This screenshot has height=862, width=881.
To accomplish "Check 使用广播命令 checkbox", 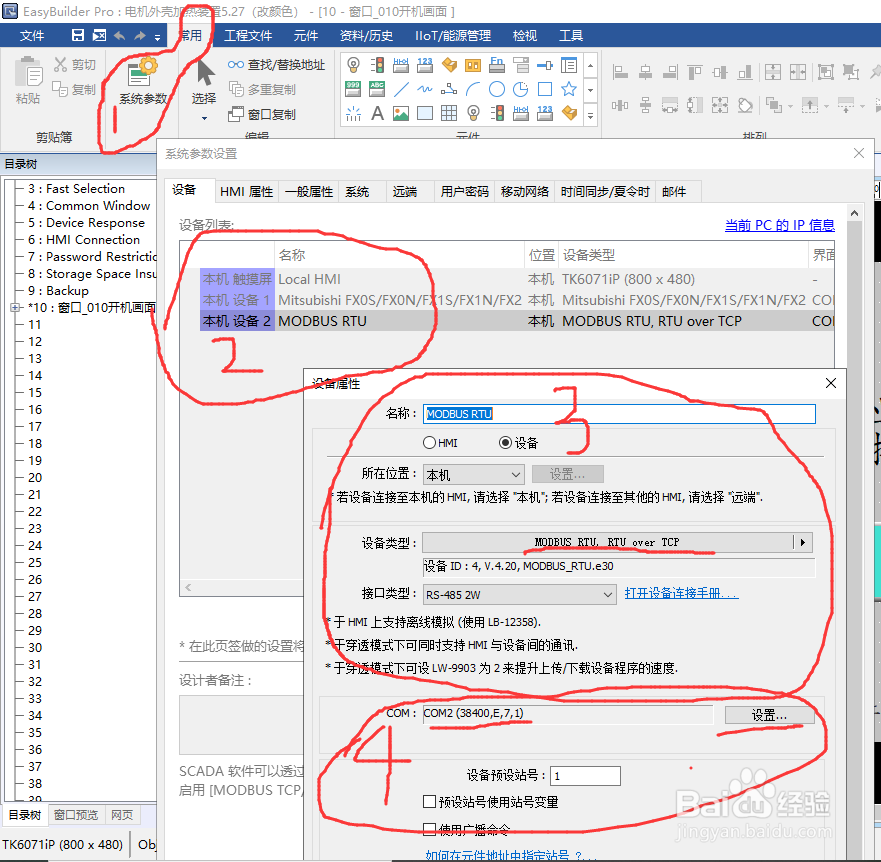I will pyautogui.click(x=429, y=829).
